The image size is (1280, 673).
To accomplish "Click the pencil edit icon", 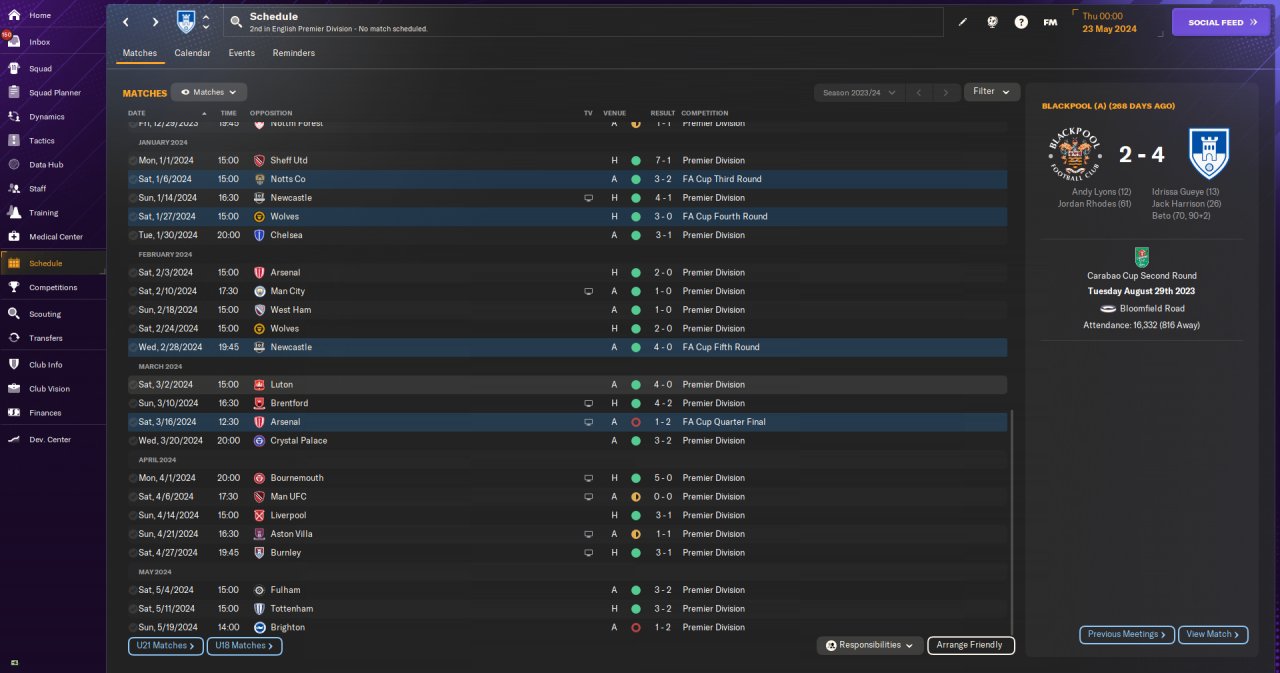I will tap(963, 22).
